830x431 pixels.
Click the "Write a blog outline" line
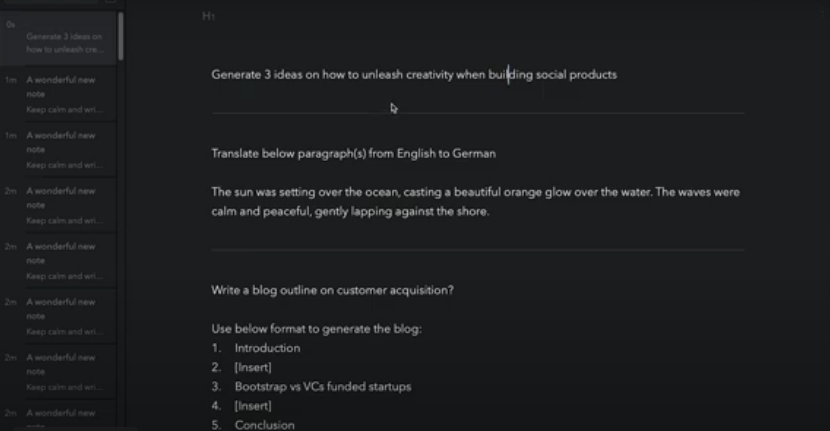coord(332,291)
